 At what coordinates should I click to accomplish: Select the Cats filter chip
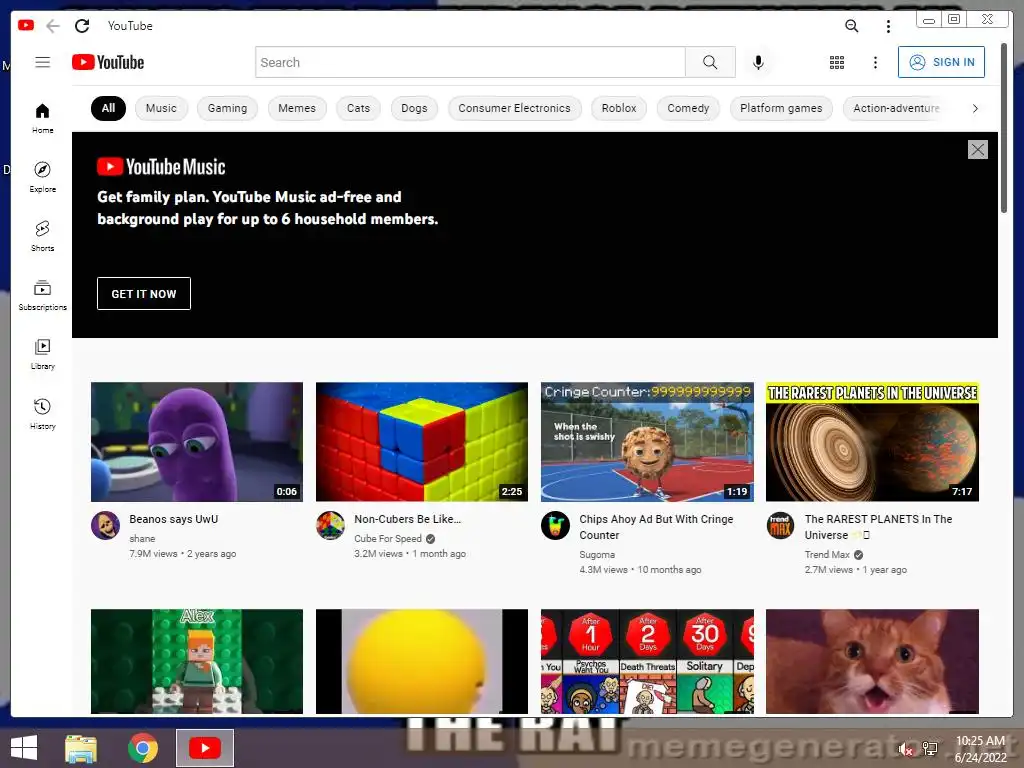tap(359, 108)
